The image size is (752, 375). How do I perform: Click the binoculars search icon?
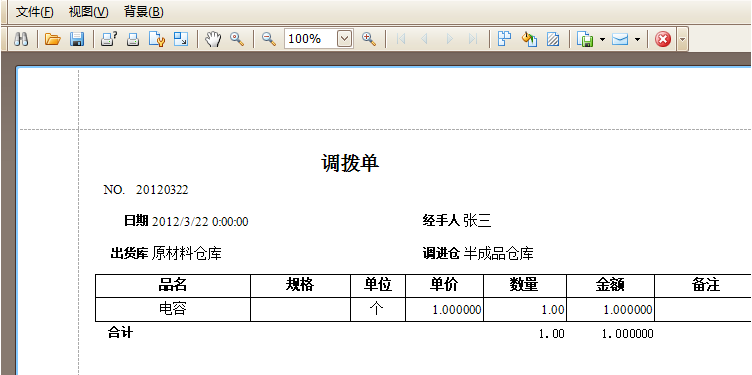(x=21, y=39)
